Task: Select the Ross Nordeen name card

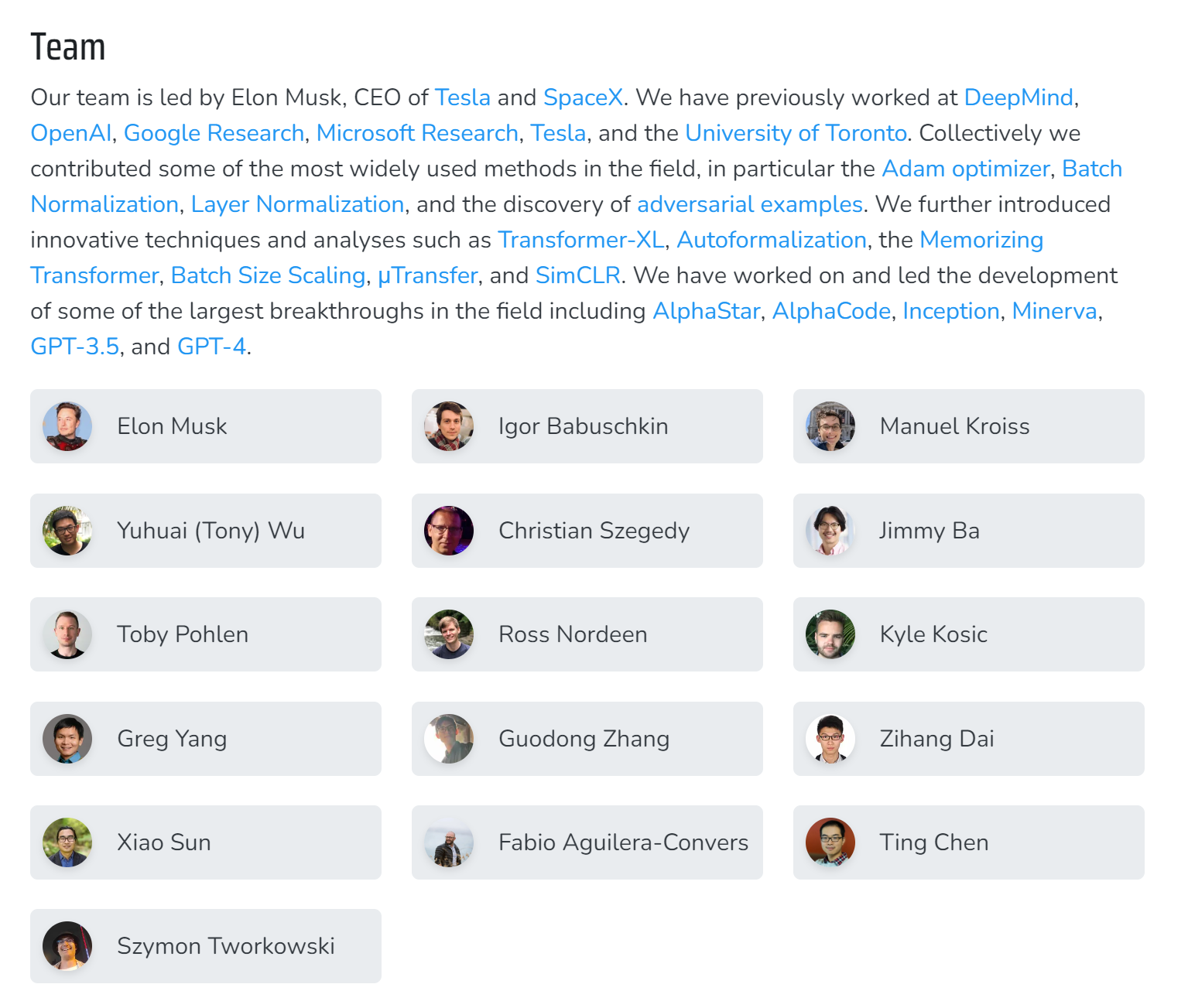Action: [587, 634]
